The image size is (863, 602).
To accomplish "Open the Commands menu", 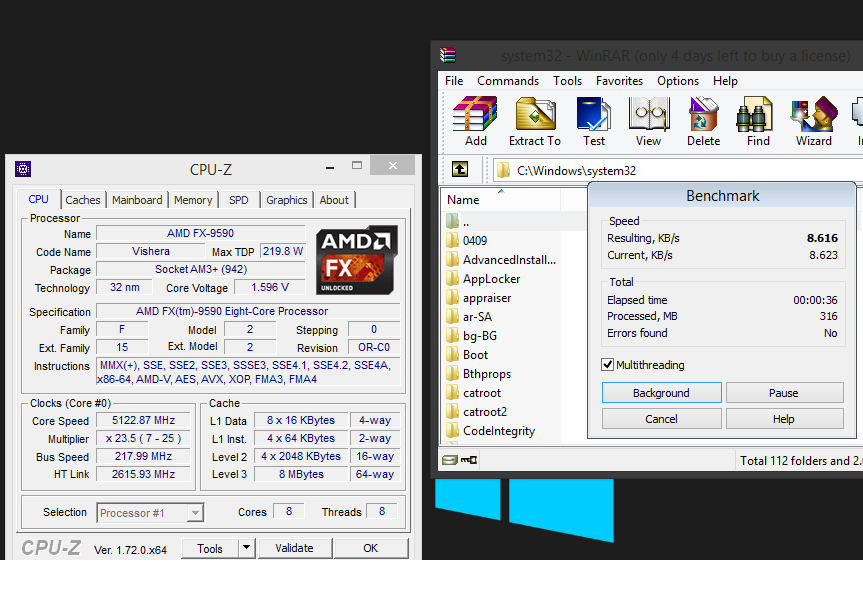I will pyautogui.click(x=508, y=81).
